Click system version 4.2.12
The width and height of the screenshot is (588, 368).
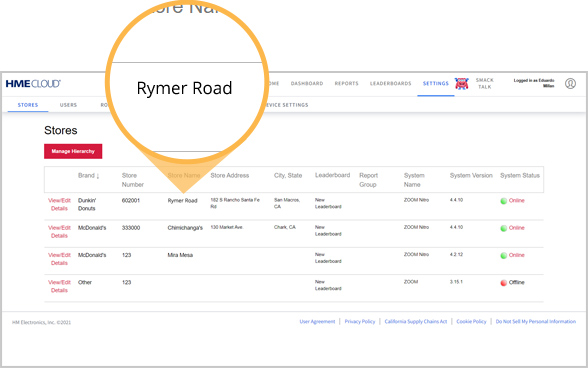456,254
